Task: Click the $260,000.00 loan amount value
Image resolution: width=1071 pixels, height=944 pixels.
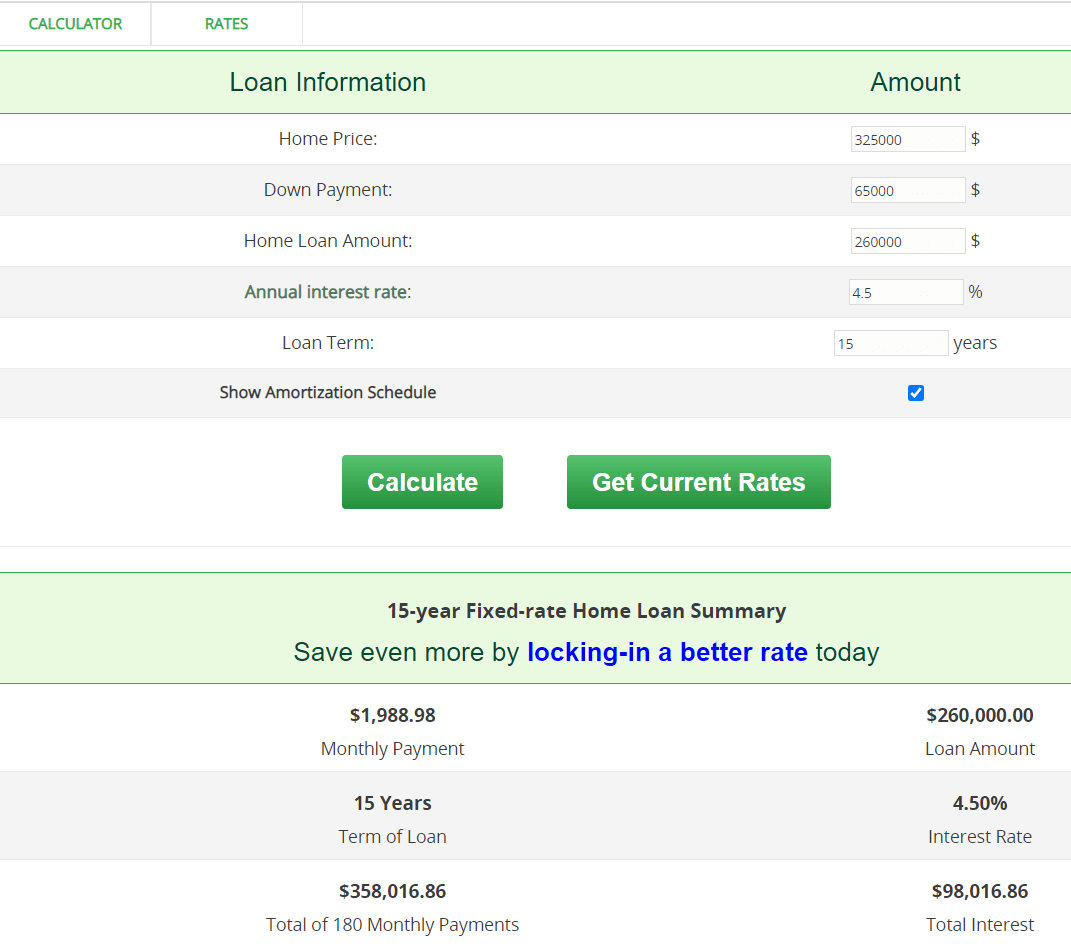Action: 979,715
